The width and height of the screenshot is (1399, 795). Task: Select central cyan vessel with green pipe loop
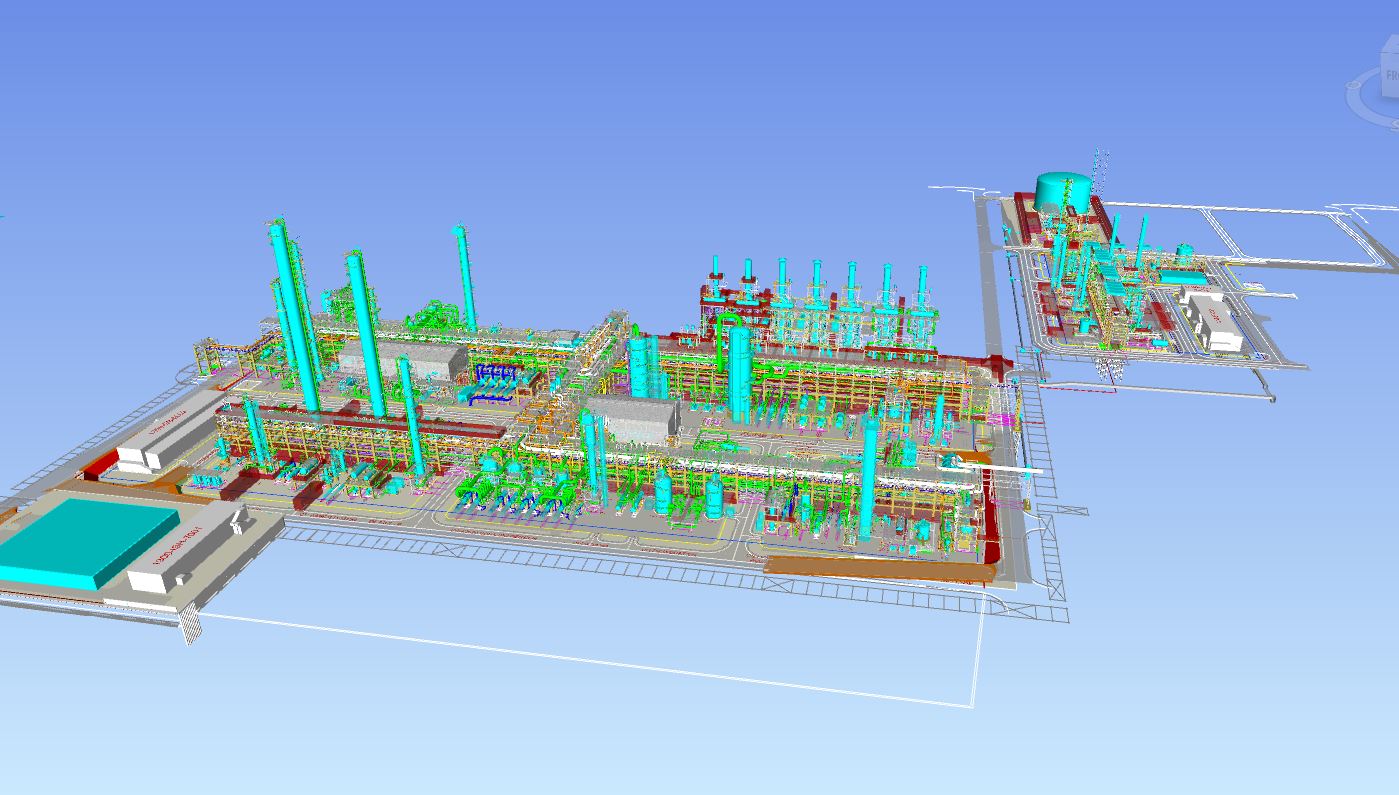click(x=739, y=370)
